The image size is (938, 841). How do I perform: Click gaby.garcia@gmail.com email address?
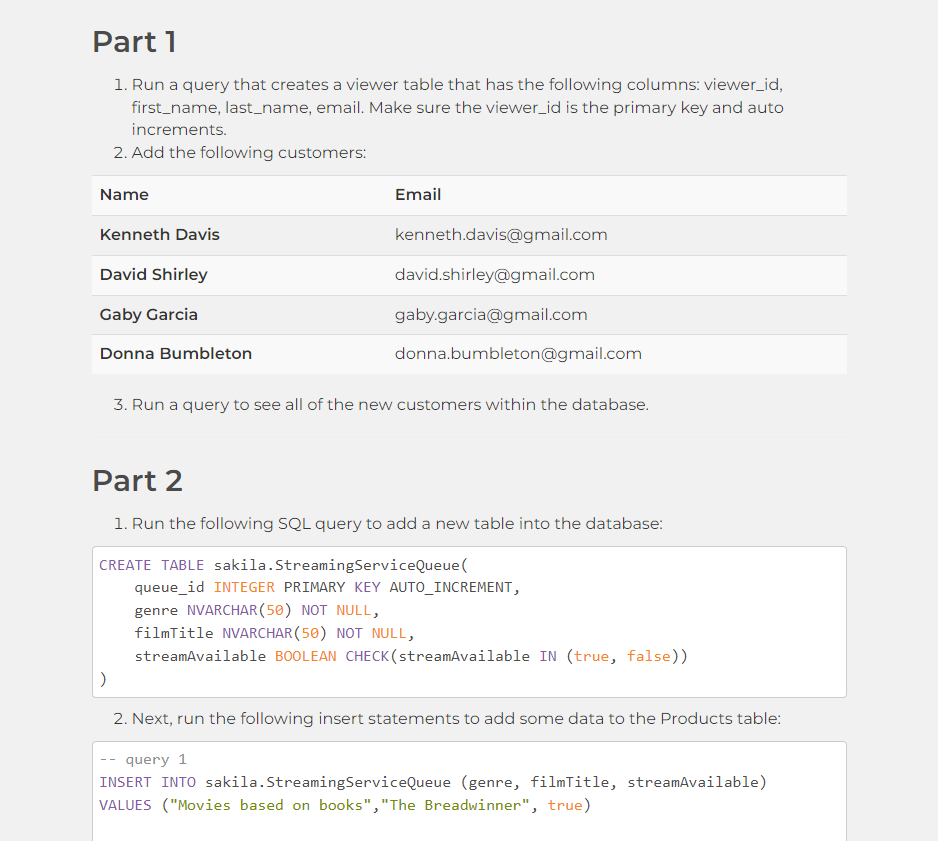tap(490, 314)
